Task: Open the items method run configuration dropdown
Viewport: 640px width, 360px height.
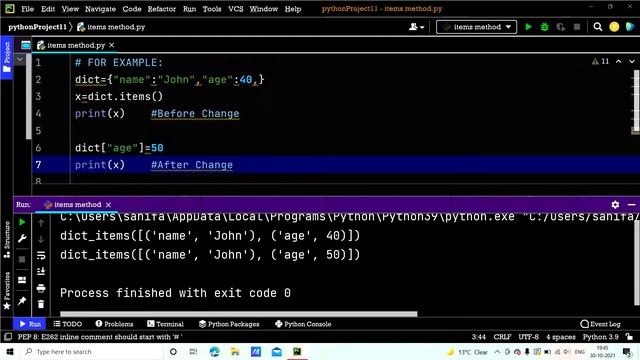Action: (x=476, y=27)
